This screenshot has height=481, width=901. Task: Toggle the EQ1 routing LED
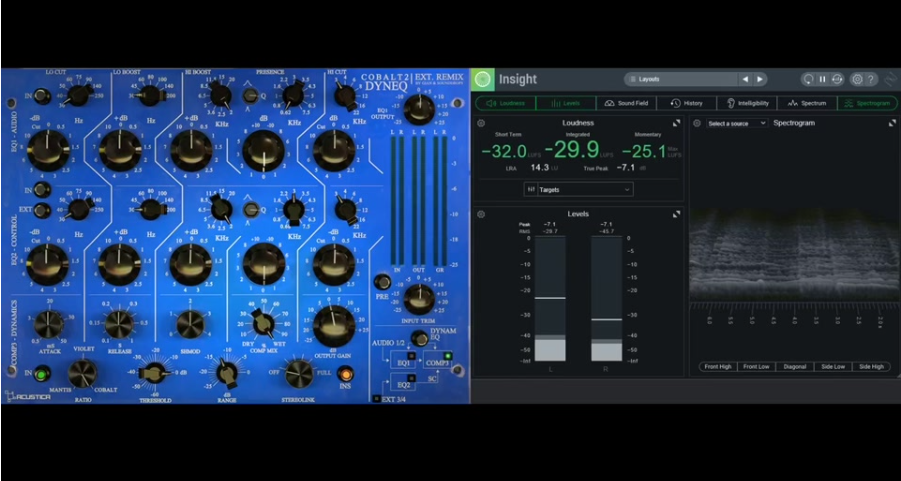(411, 357)
